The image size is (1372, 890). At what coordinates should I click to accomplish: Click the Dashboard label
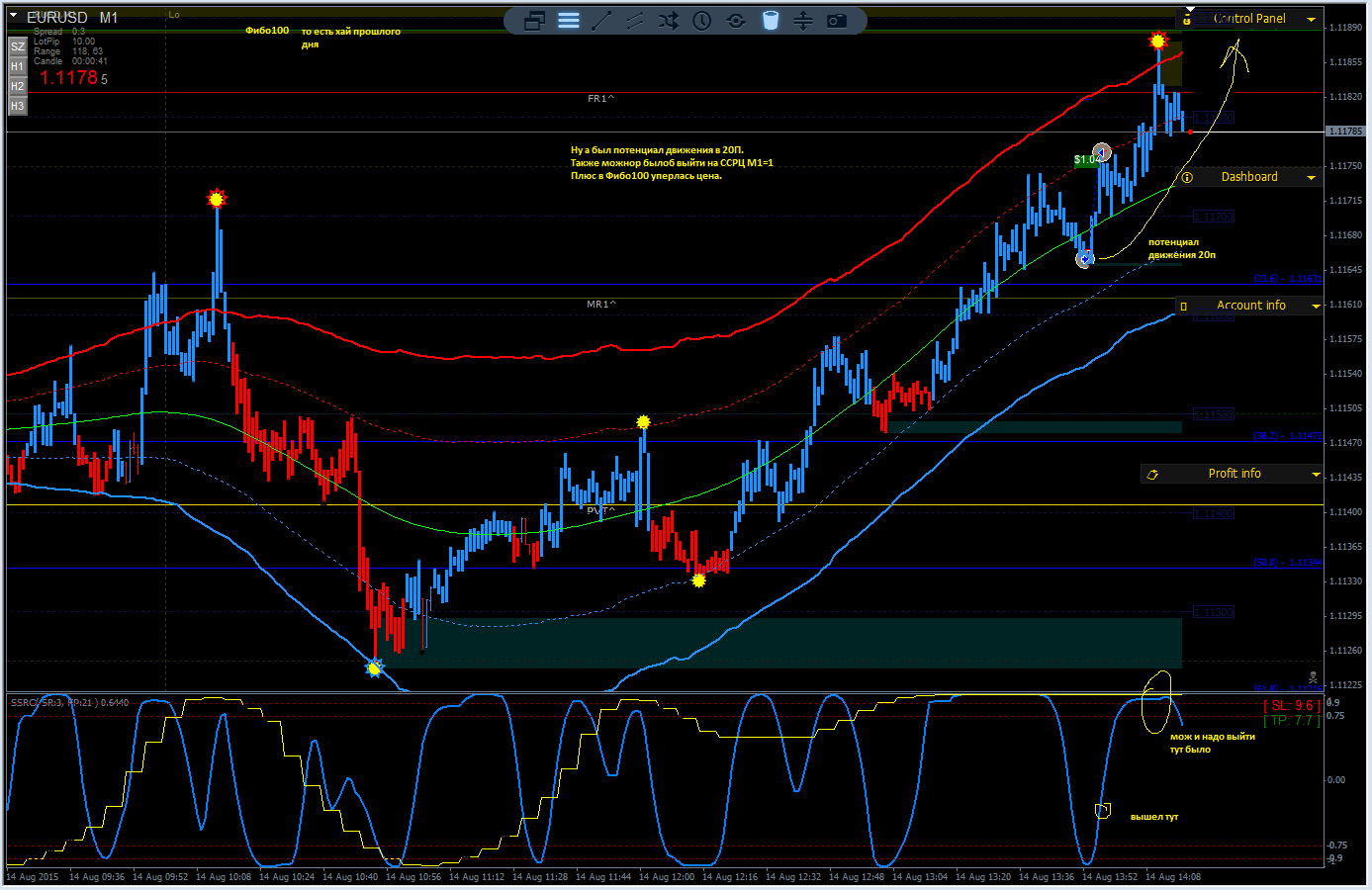pos(1249,177)
